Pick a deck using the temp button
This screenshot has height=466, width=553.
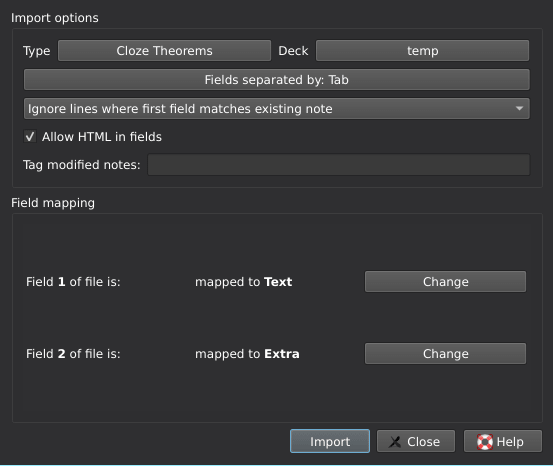tap(423, 50)
